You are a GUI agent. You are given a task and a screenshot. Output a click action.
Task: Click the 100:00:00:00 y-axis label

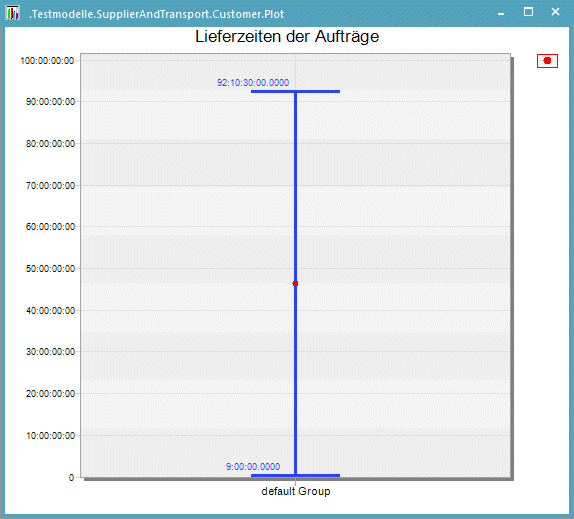(47, 60)
